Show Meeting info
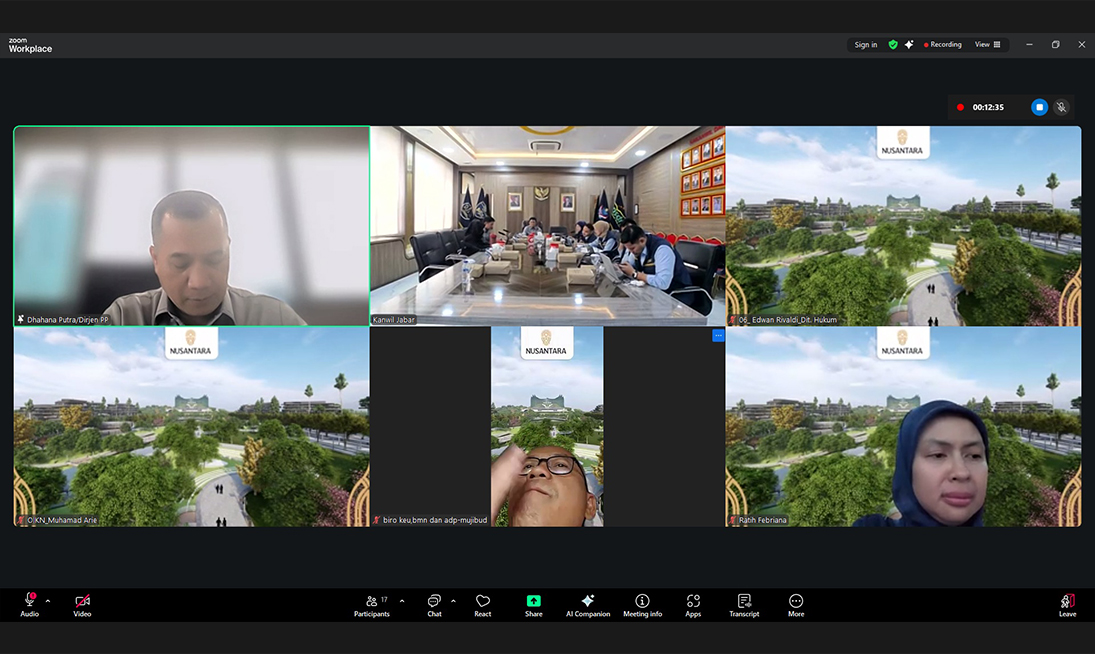The height and width of the screenshot is (654, 1095). pos(642,604)
